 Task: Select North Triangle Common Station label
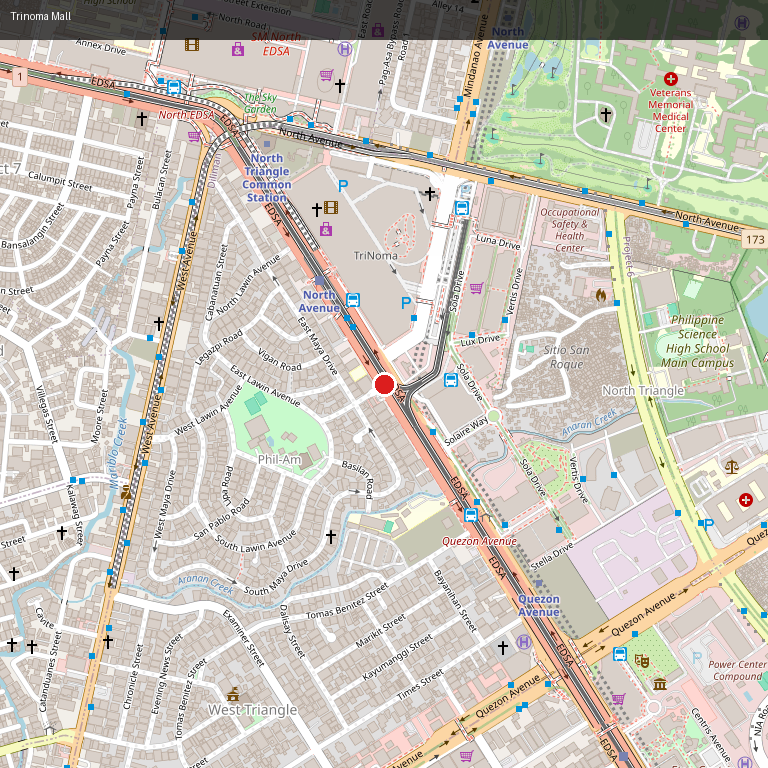(266, 178)
